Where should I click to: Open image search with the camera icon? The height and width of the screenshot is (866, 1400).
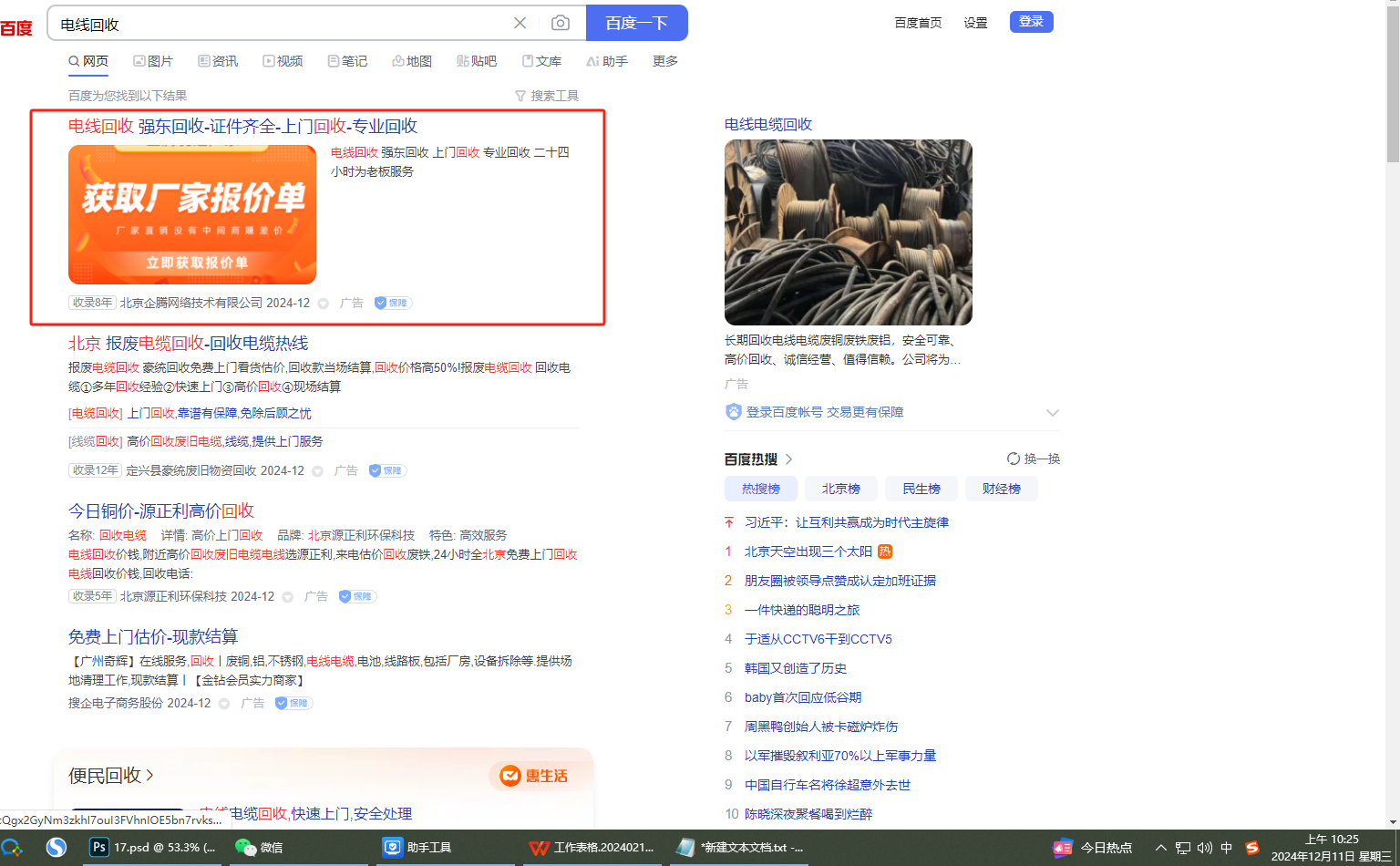tap(561, 23)
